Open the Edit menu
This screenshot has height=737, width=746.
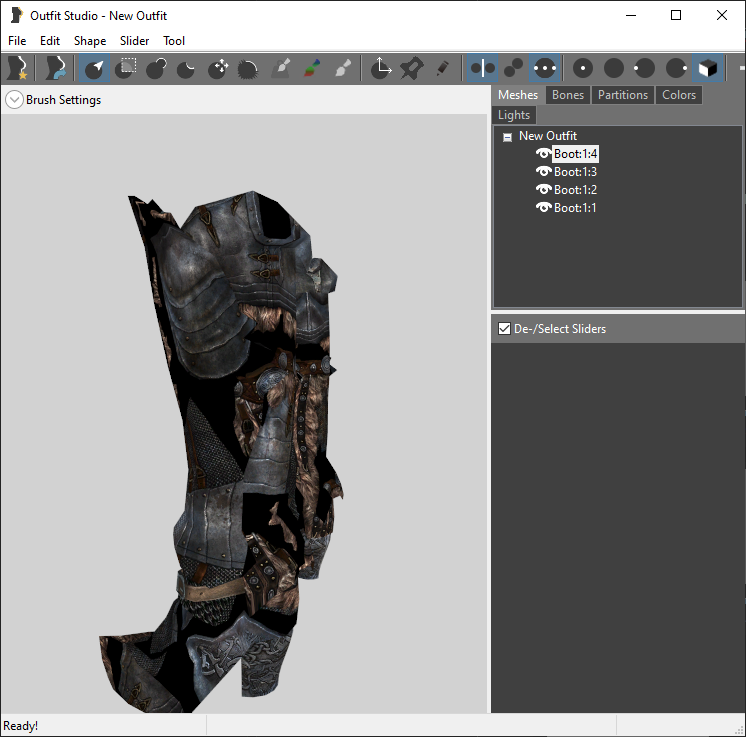click(50, 41)
